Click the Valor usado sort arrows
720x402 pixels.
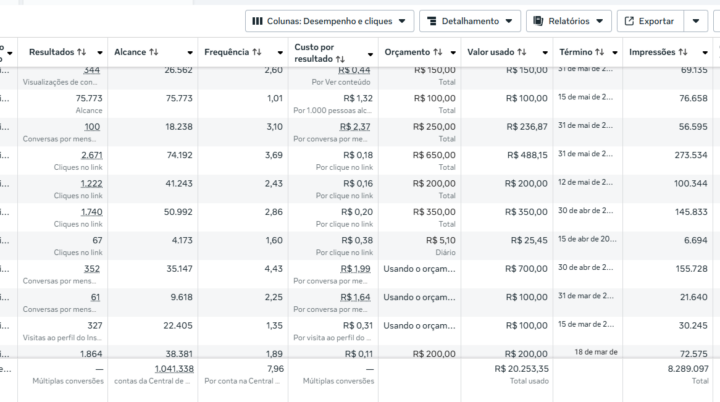521,52
